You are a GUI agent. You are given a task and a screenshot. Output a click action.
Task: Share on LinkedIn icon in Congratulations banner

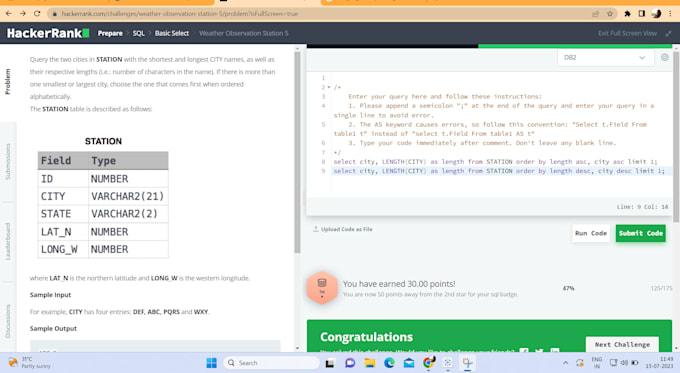click(x=555, y=350)
